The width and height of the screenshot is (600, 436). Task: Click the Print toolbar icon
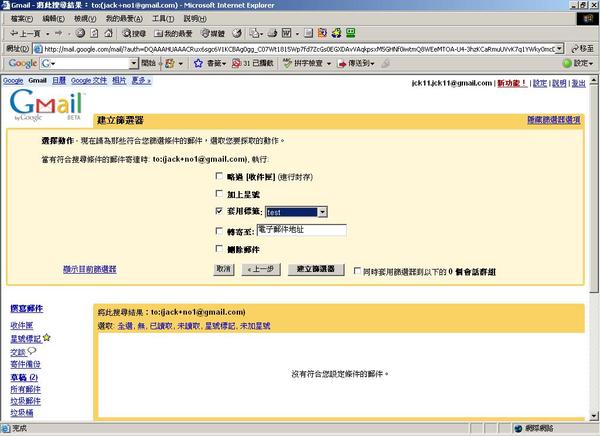coord(272,33)
